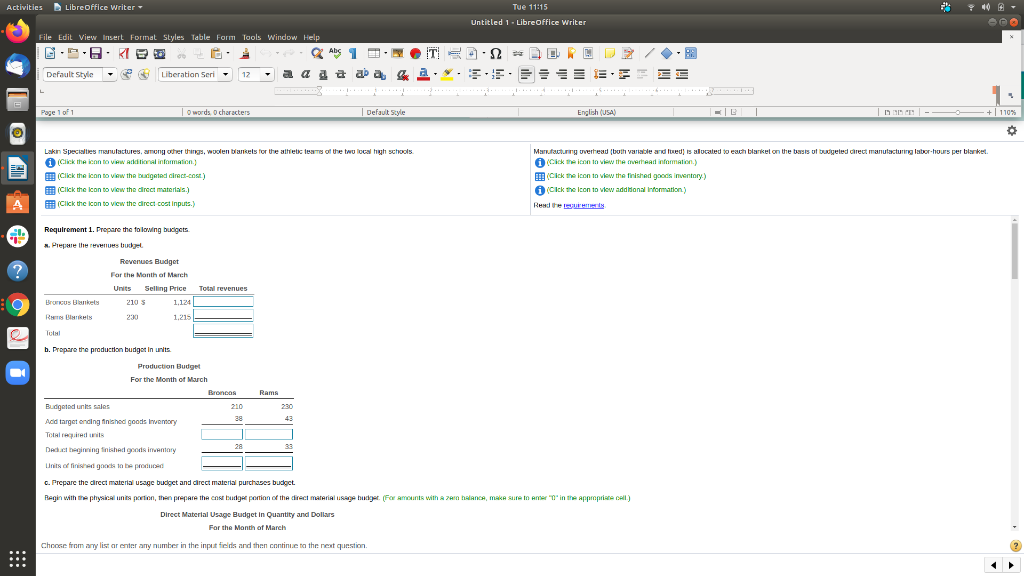Insert a special character (Omega)
Screen dimensions: 1024x576
point(496,54)
